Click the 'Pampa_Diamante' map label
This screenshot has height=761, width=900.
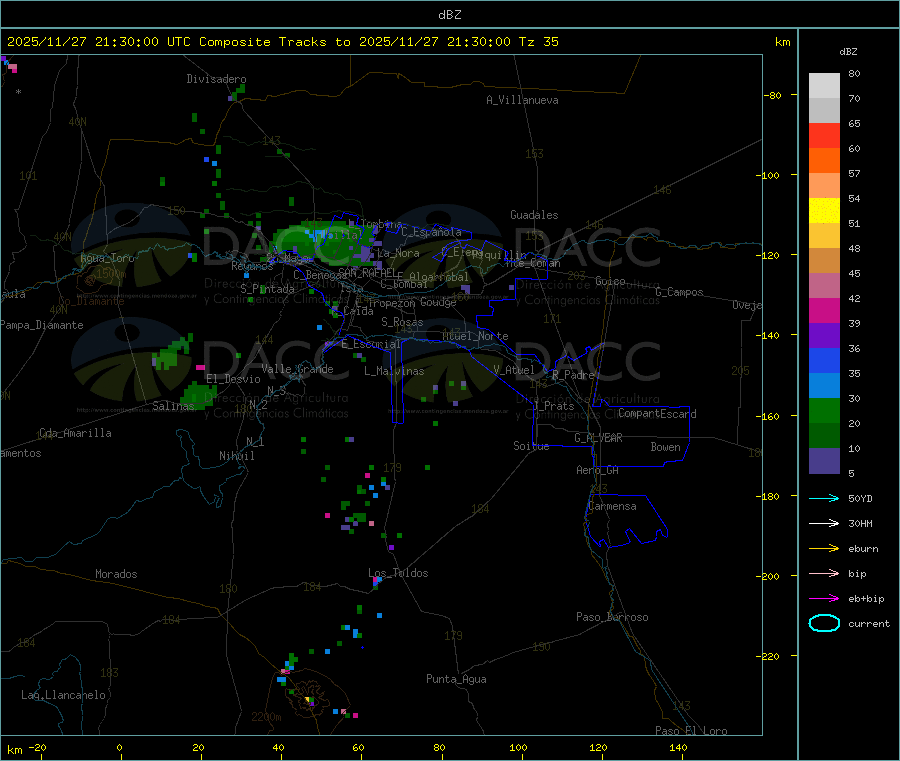[x=42, y=325]
